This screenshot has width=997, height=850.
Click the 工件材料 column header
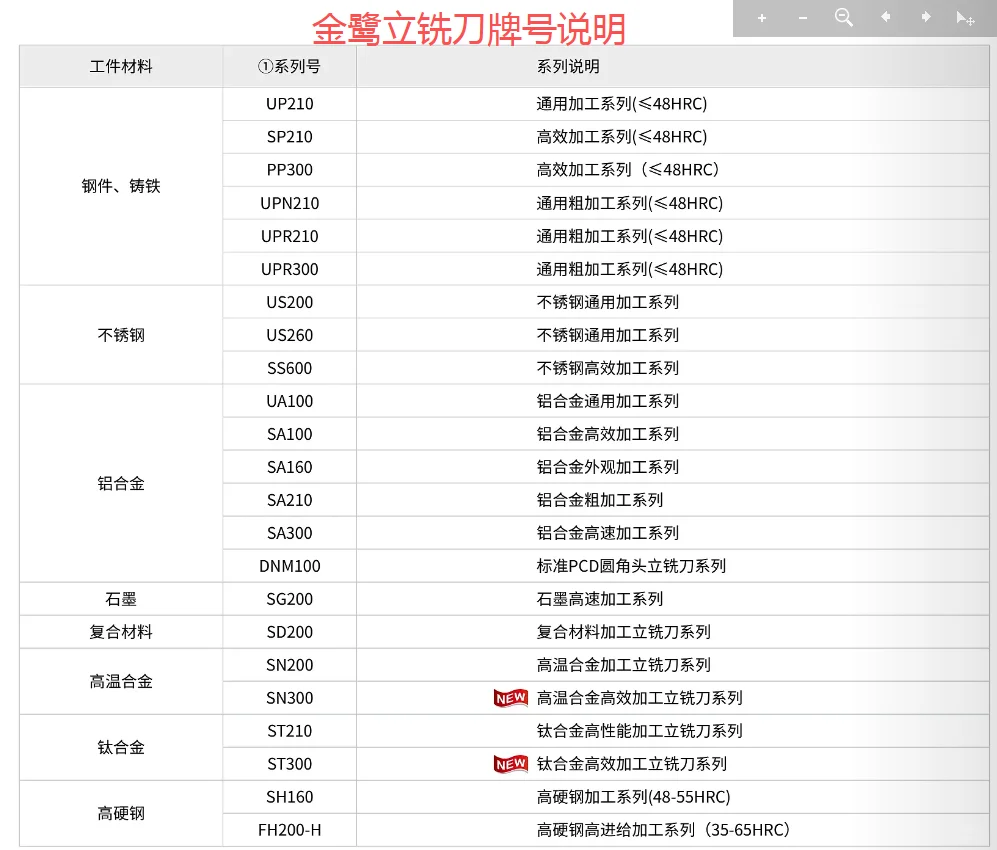pos(119,66)
